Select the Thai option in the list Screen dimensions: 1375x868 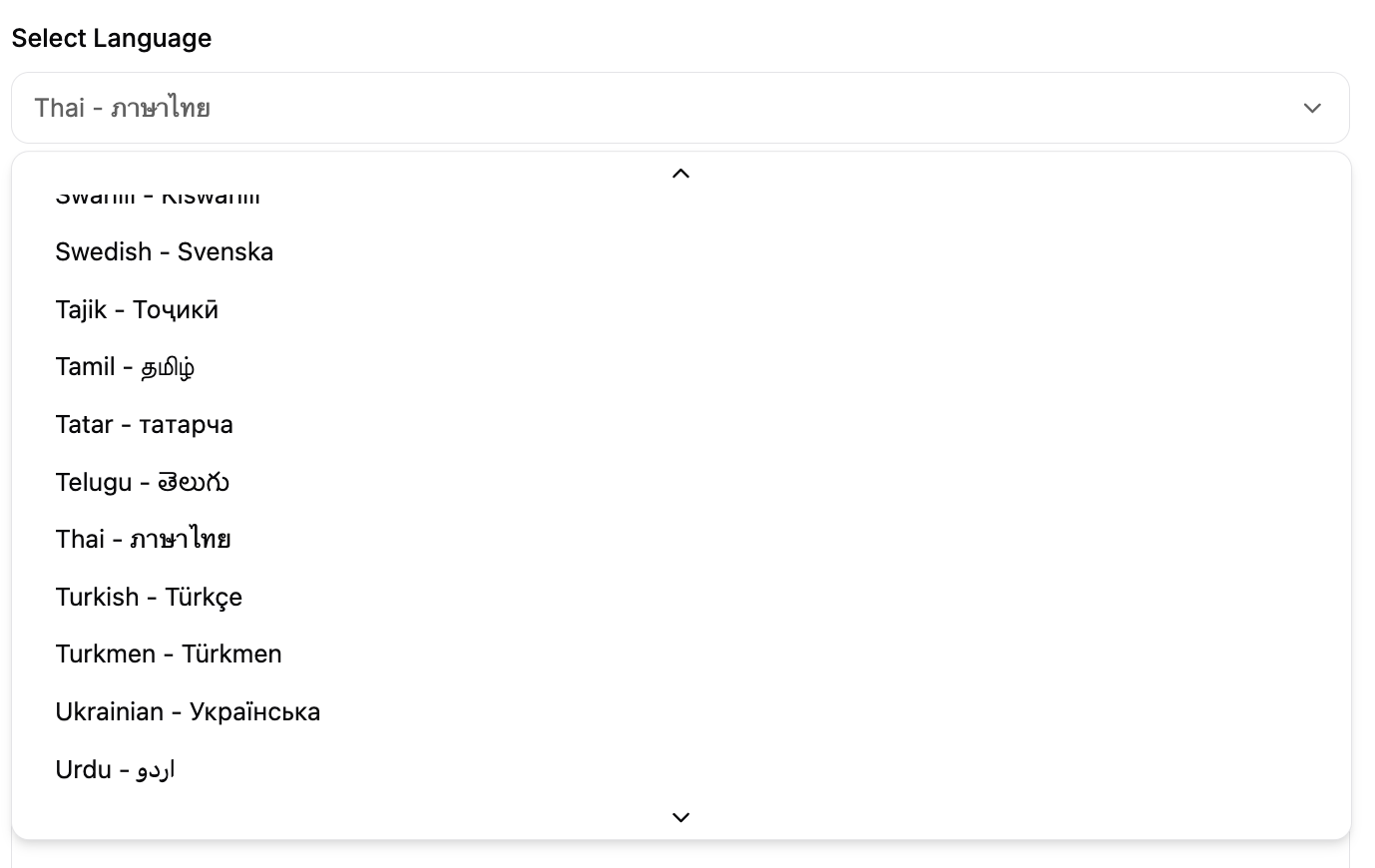click(143, 540)
